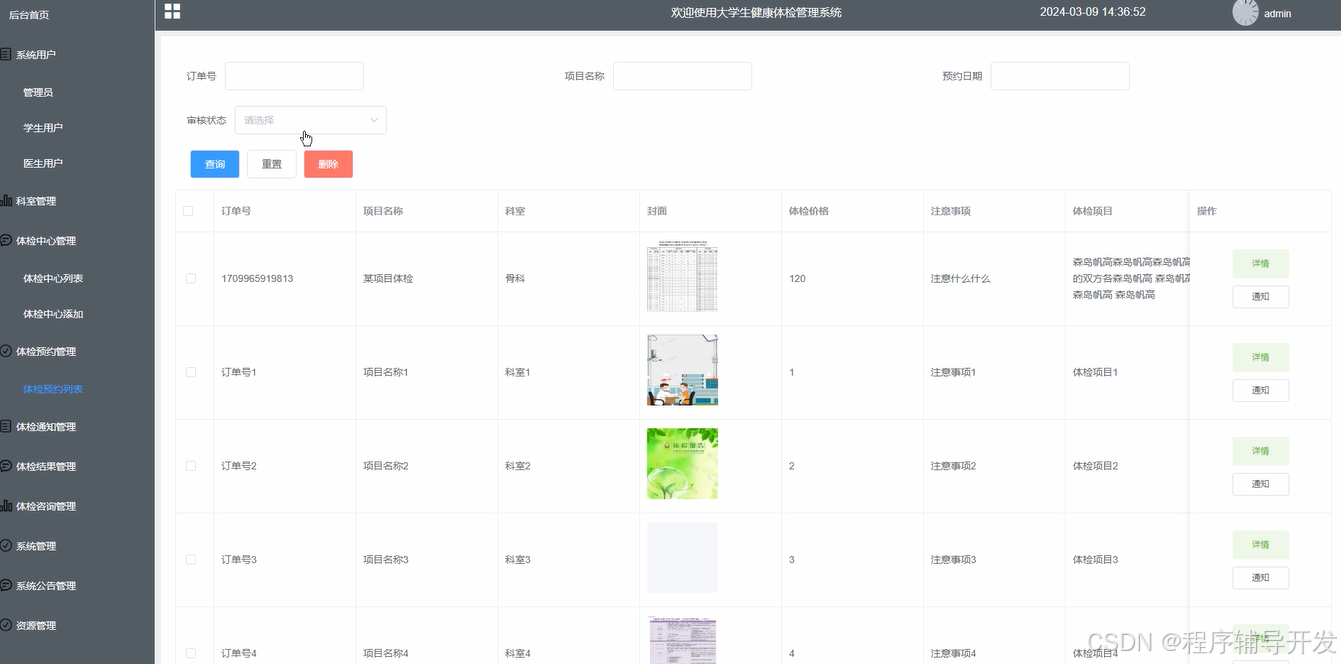Click 详情 for 订单号2 row
This screenshot has width=1341, height=664.
pyautogui.click(x=1260, y=451)
